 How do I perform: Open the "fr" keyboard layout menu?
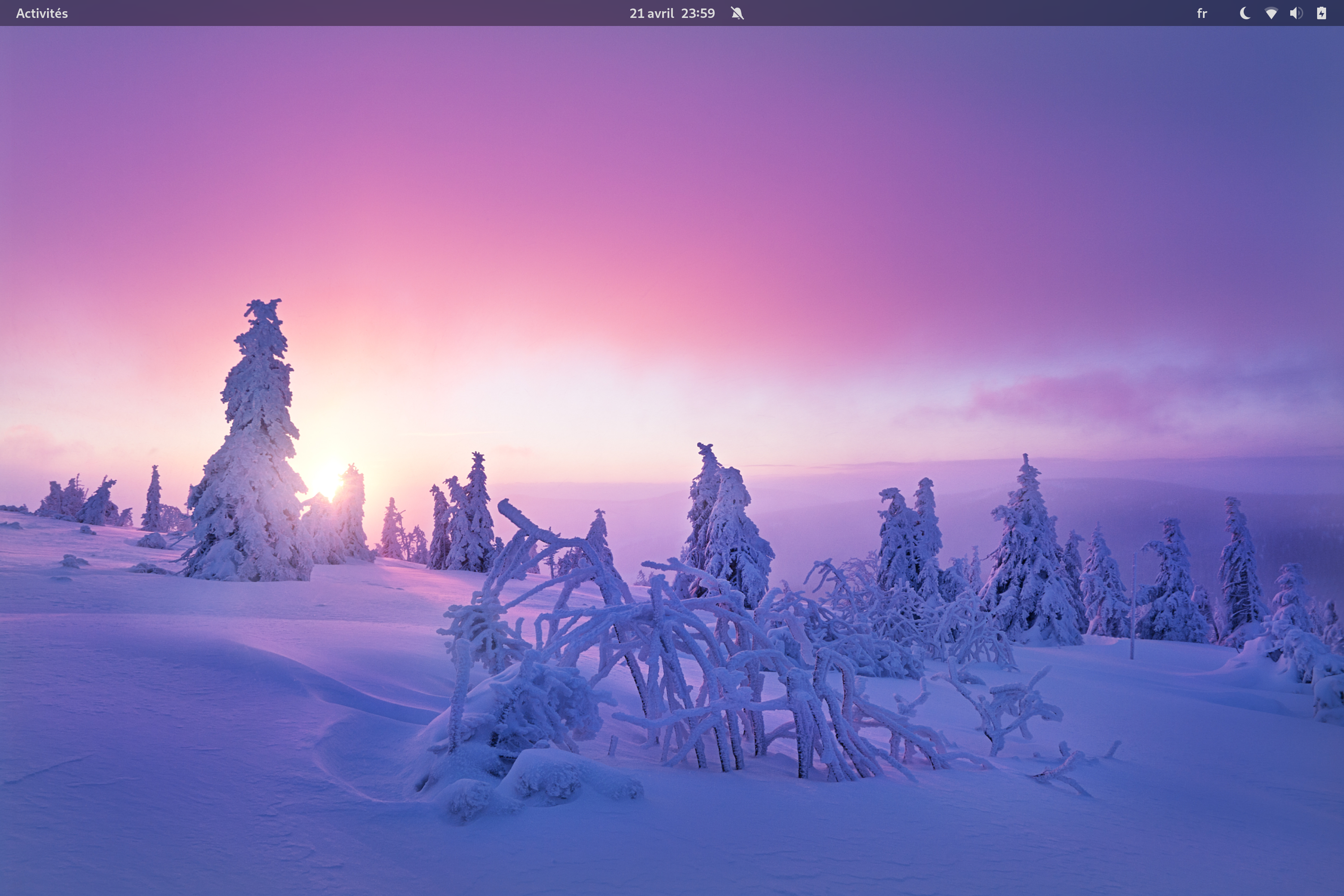(x=1202, y=13)
